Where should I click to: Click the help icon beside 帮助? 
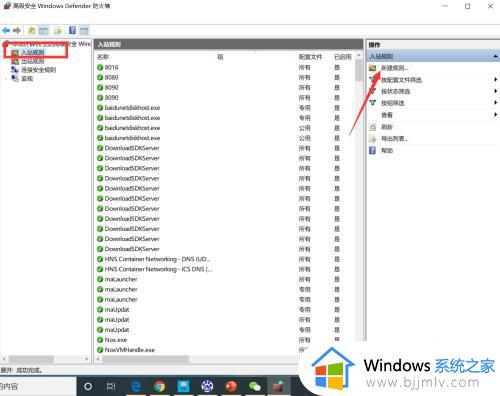[x=373, y=150]
